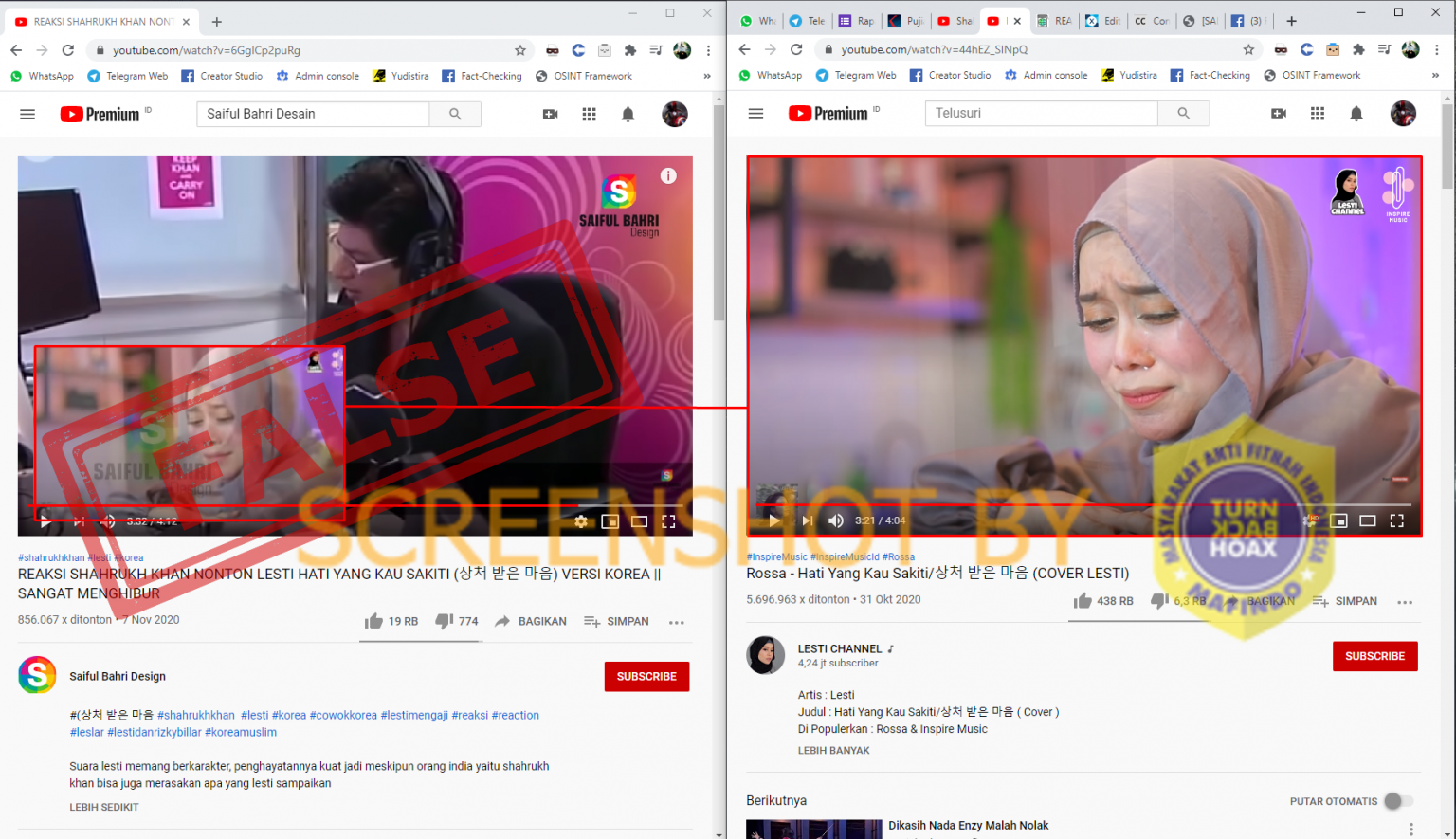Open #shahrukhkhan hashtag in description
Image resolution: width=1456 pixels, height=839 pixels.
tap(196, 715)
